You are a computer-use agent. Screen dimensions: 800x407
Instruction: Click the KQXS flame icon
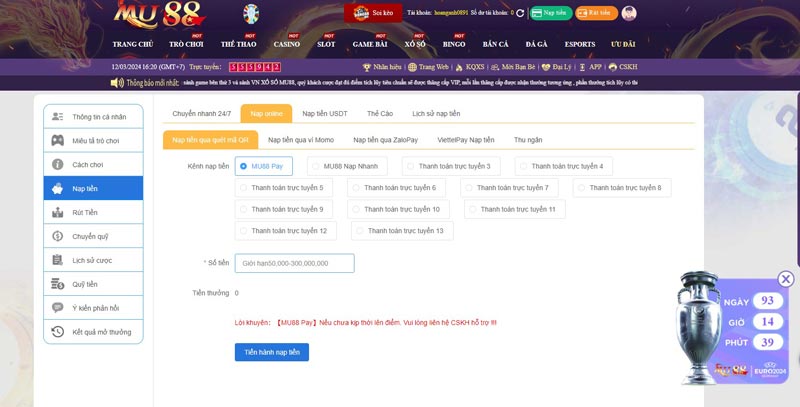pyautogui.click(x=459, y=67)
